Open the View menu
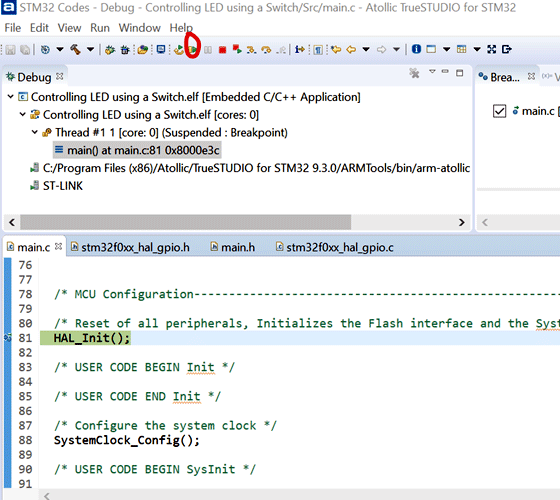The width and height of the screenshot is (560, 500). tap(69, 28)
